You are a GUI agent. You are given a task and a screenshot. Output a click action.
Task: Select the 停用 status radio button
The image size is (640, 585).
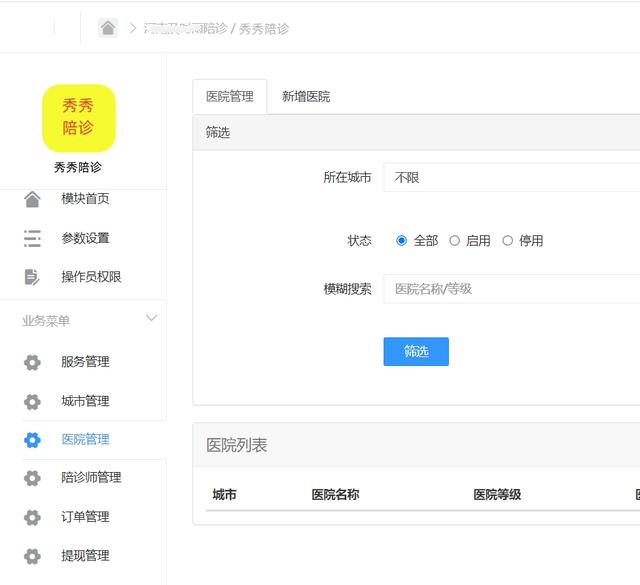508,241
